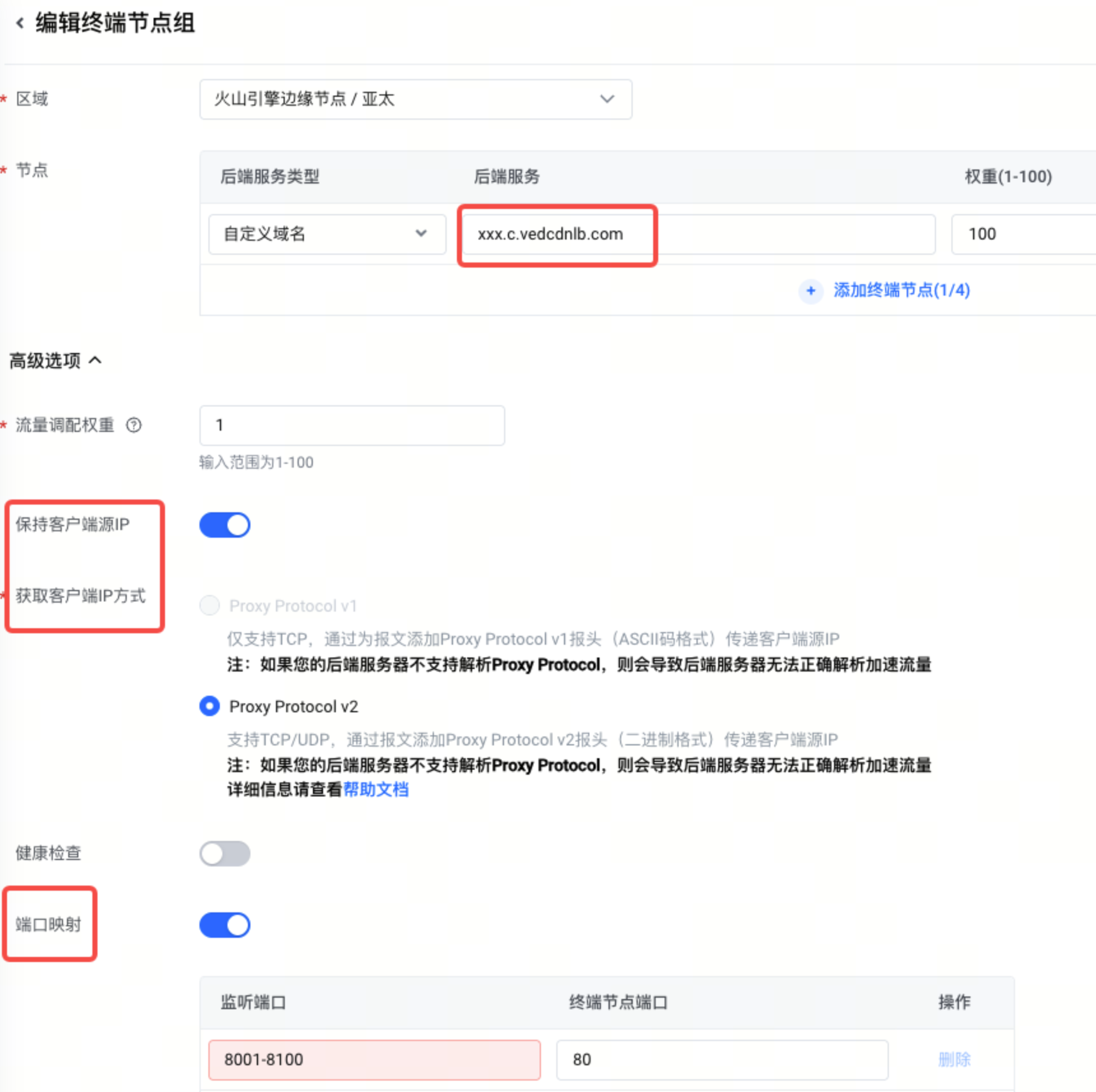
Task: Click the backend service field xxx.c.vedcdnlb.com
Action: point(698,234)
